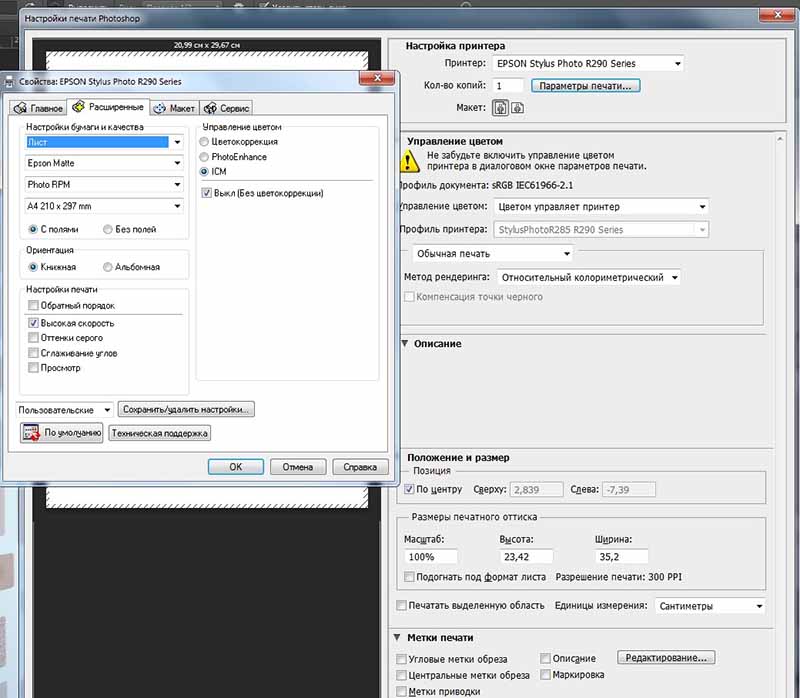The height and width of the screenshot is (698, 800).
Task: Open the Epson Matte paper type dropdown
Action: [x=104, y=163]
